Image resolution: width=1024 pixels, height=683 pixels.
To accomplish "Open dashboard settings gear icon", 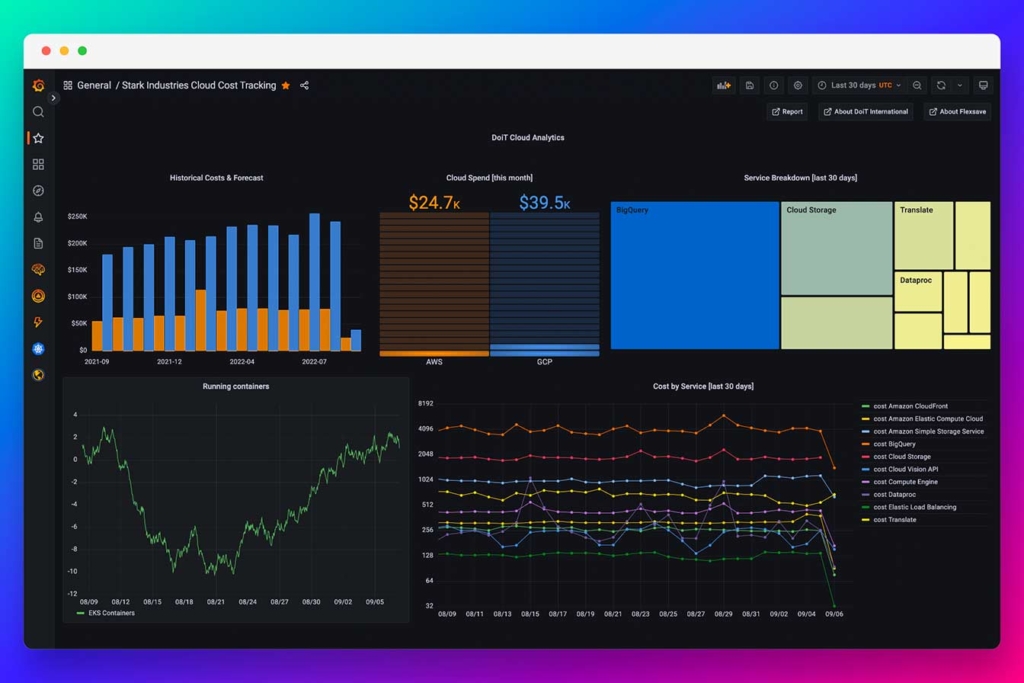I will click(797, 86).
